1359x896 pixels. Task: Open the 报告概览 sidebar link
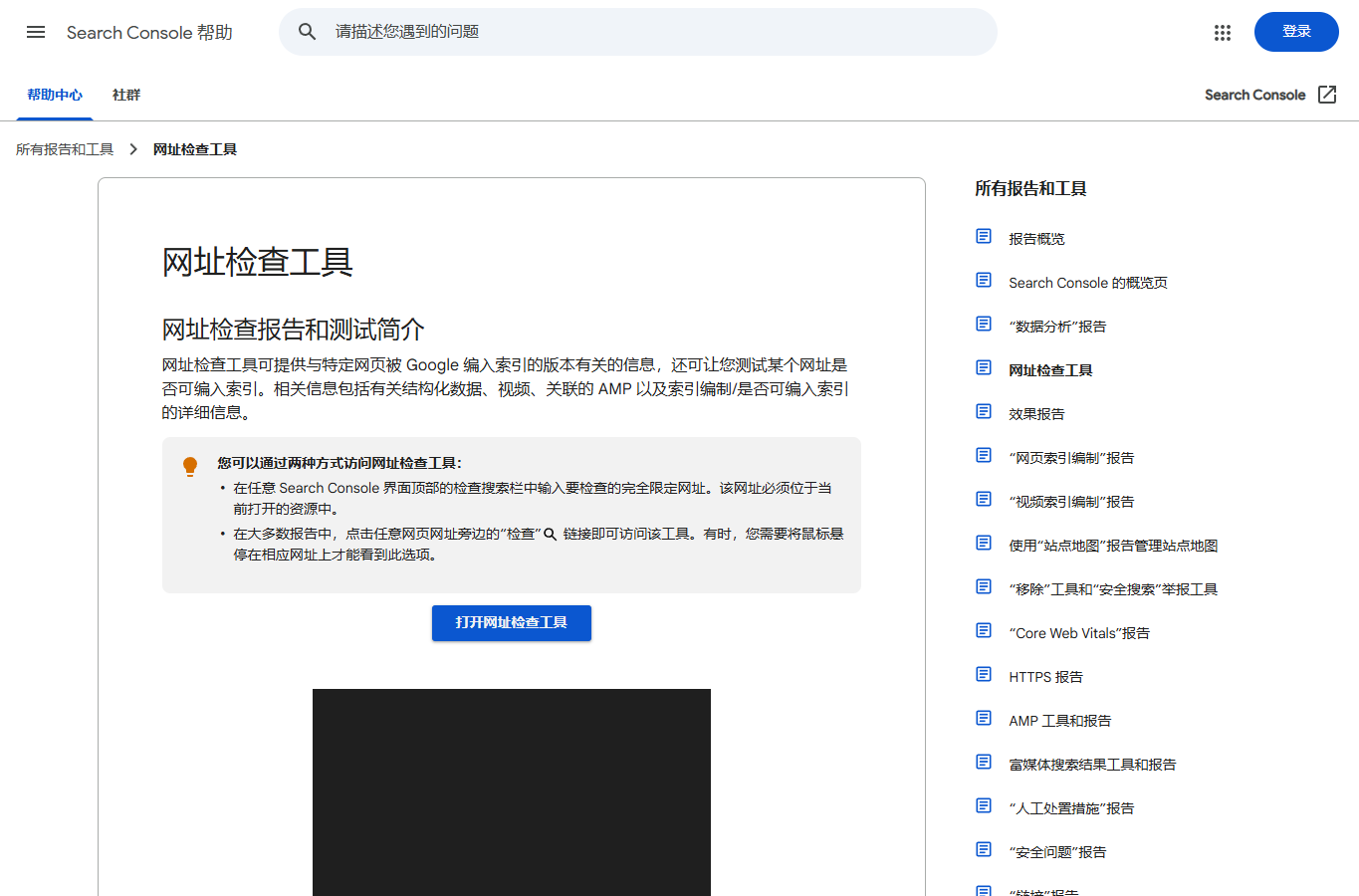click(1036, 239)
